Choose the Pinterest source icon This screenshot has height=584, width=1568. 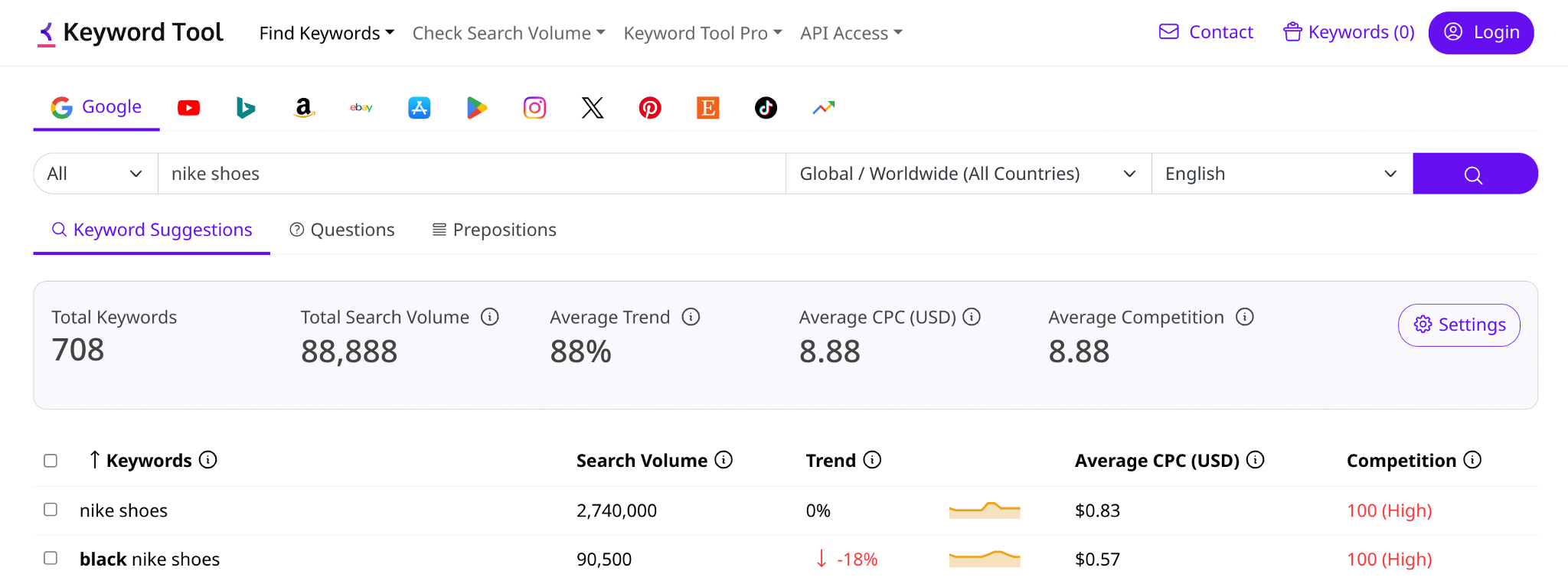[650, 108]
